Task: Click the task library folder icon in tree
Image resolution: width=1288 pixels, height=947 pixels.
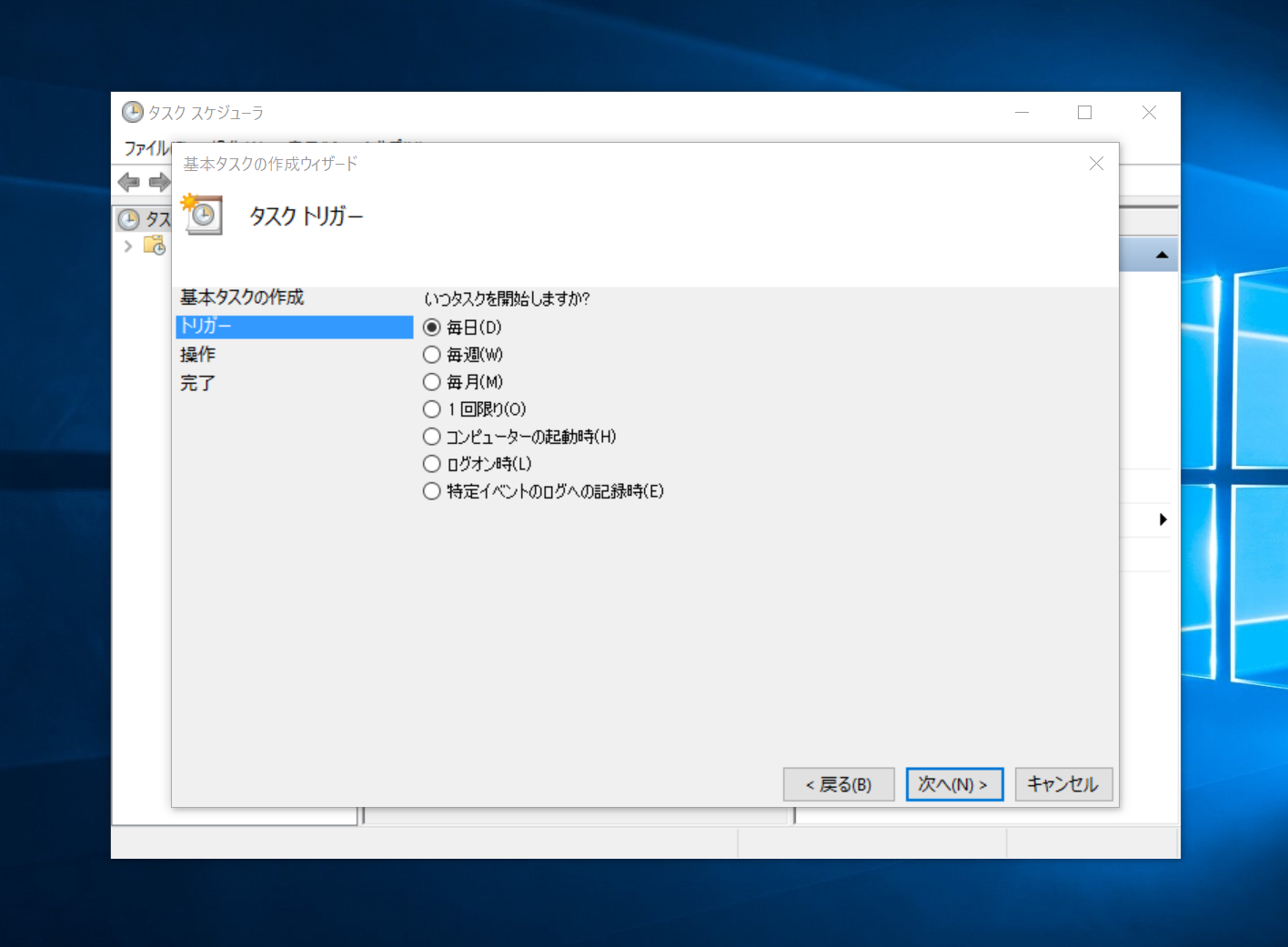Action: (x=155, y=246)
